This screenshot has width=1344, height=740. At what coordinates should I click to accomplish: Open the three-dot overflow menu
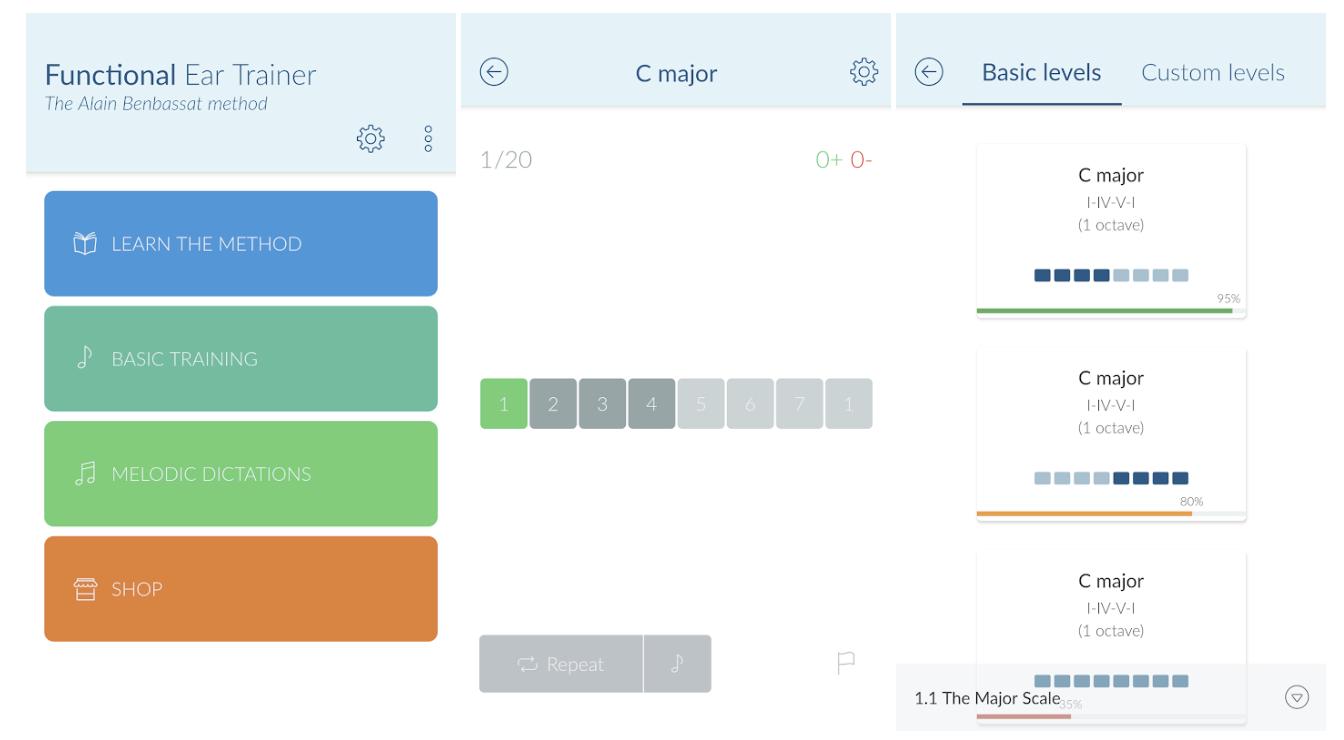point(428,138)
